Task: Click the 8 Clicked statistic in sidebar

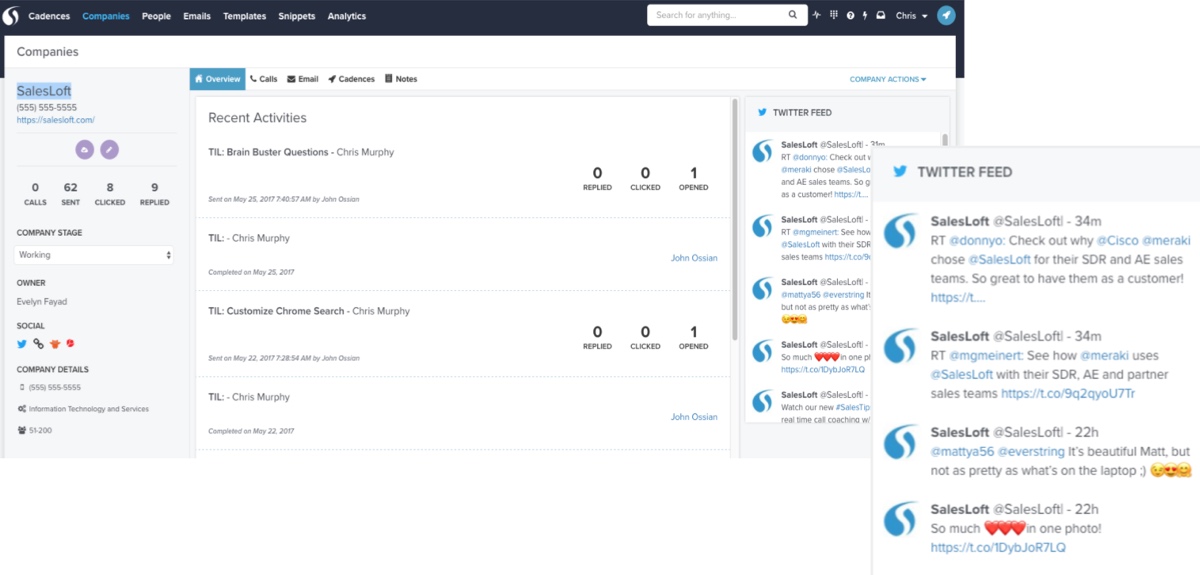Action: pyautogui.click(x=110, y=194)
